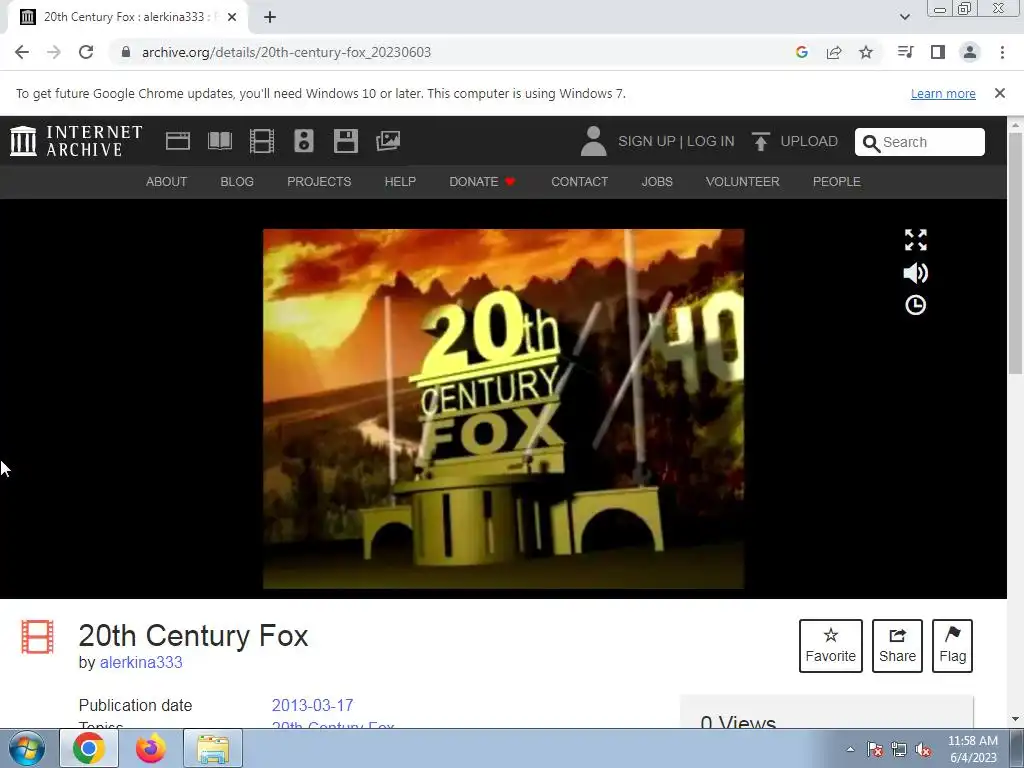Open the BLOG menu item
The width and height of the screenshot is (1024, 768).
pos(237,182)
